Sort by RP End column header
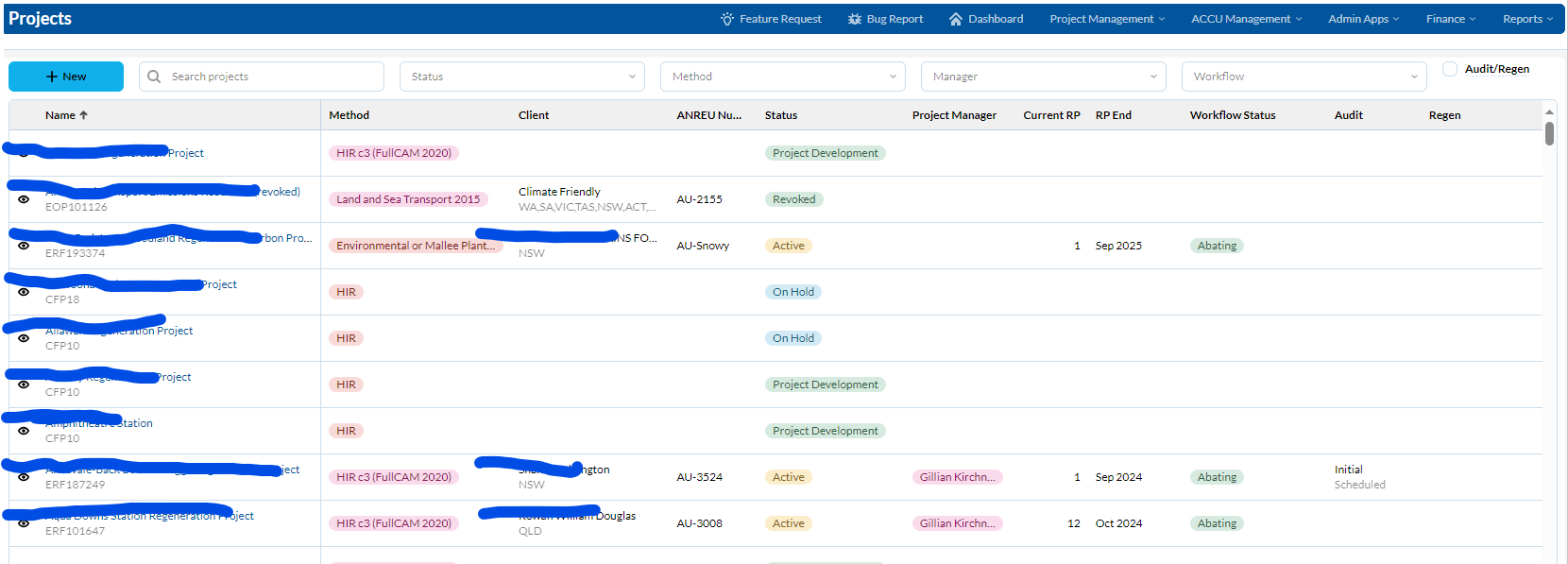The image size is (1568, 564). tap(1114, 115)
